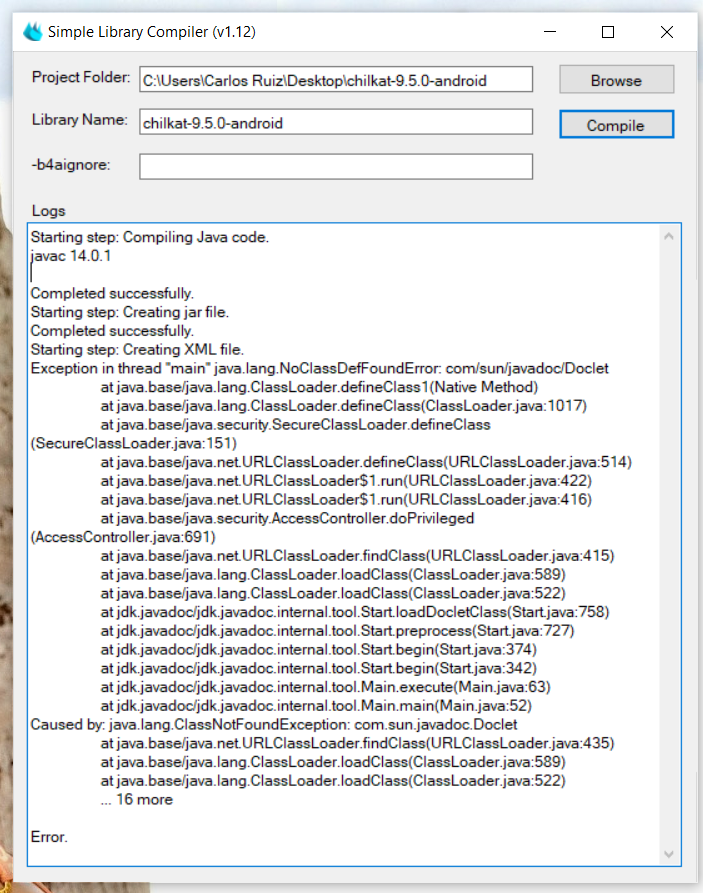Click the final 'Error.' log line

click(x=49, y=837)
